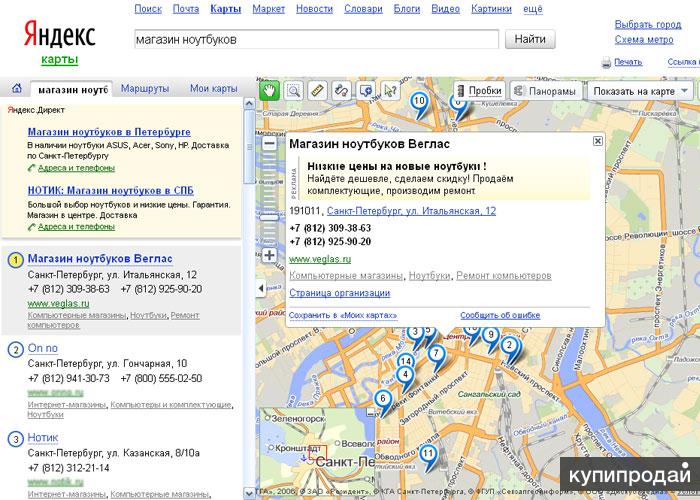The height and width of the screenshot is (500, 700).
Task: Open the Мои карты tab
Action: pos(213,89)
